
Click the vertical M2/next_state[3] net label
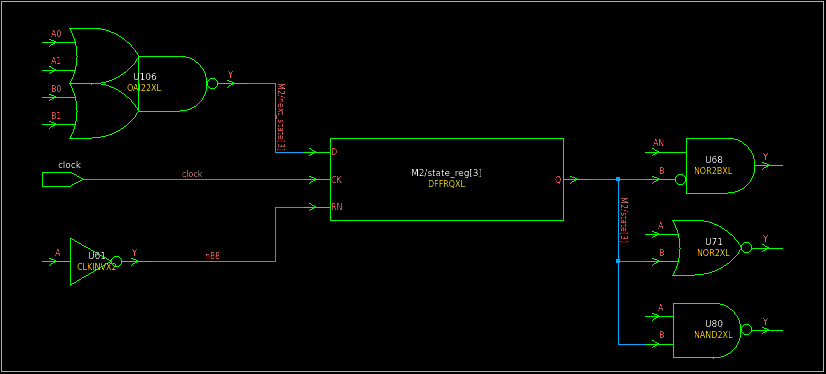point(282,117)
